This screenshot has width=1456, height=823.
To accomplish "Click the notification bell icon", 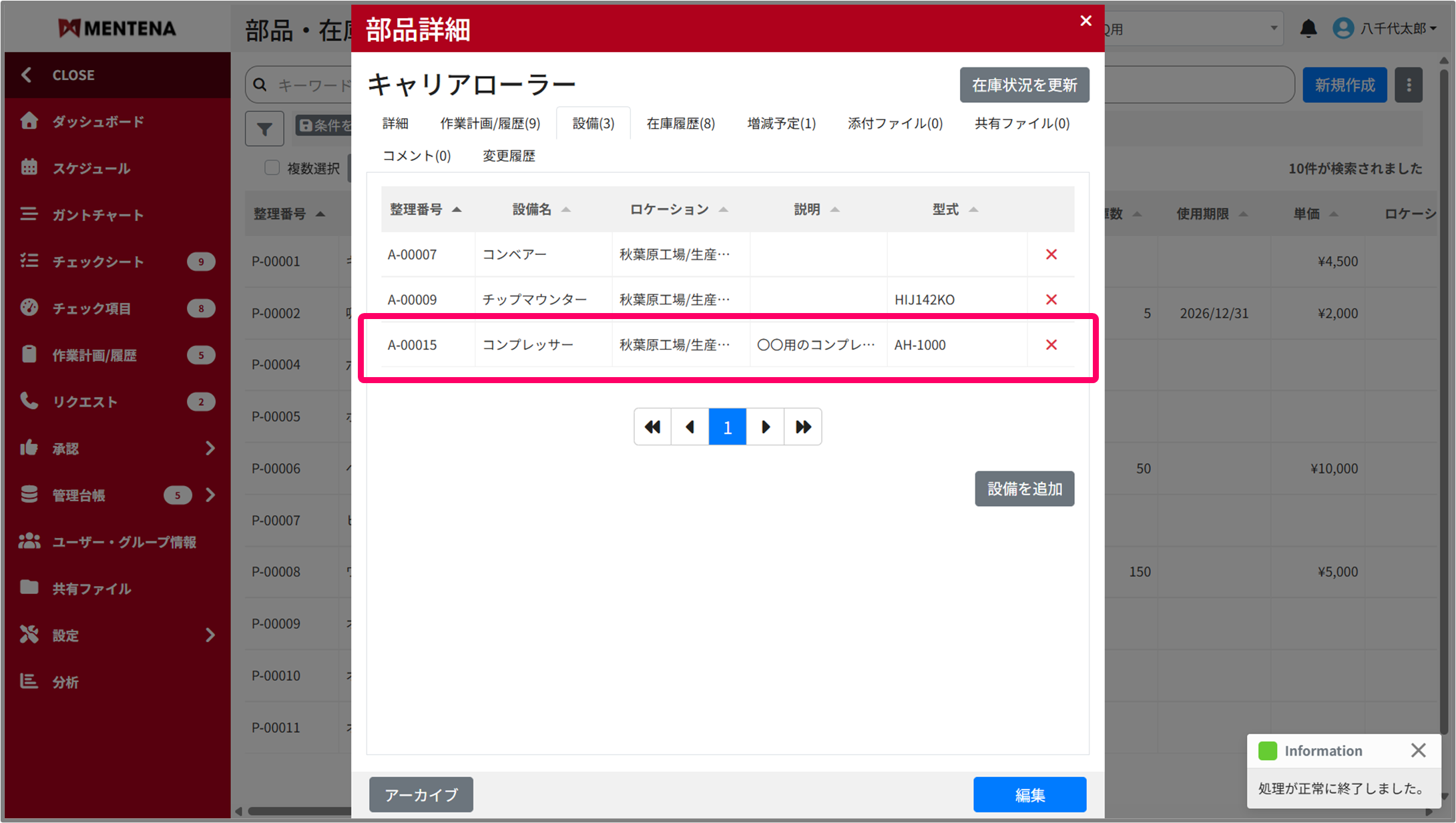I will (1308, 29).
